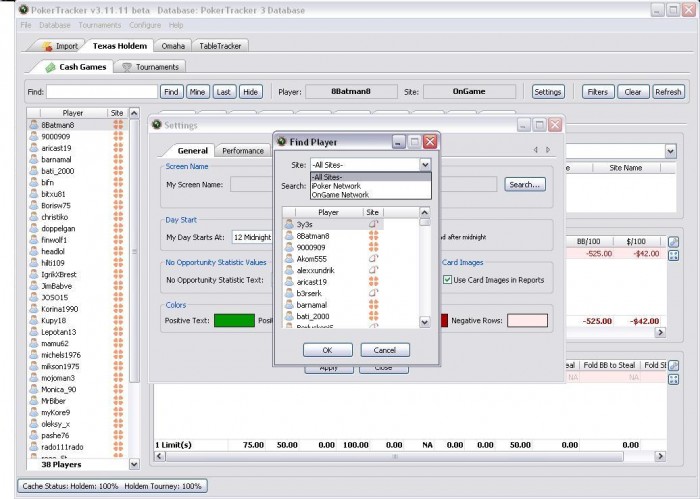Viewport: 700px width, 499px height.
Task: Click the player icon beside b3rserk
Action: pyautogui.click(x=289, y=293)
